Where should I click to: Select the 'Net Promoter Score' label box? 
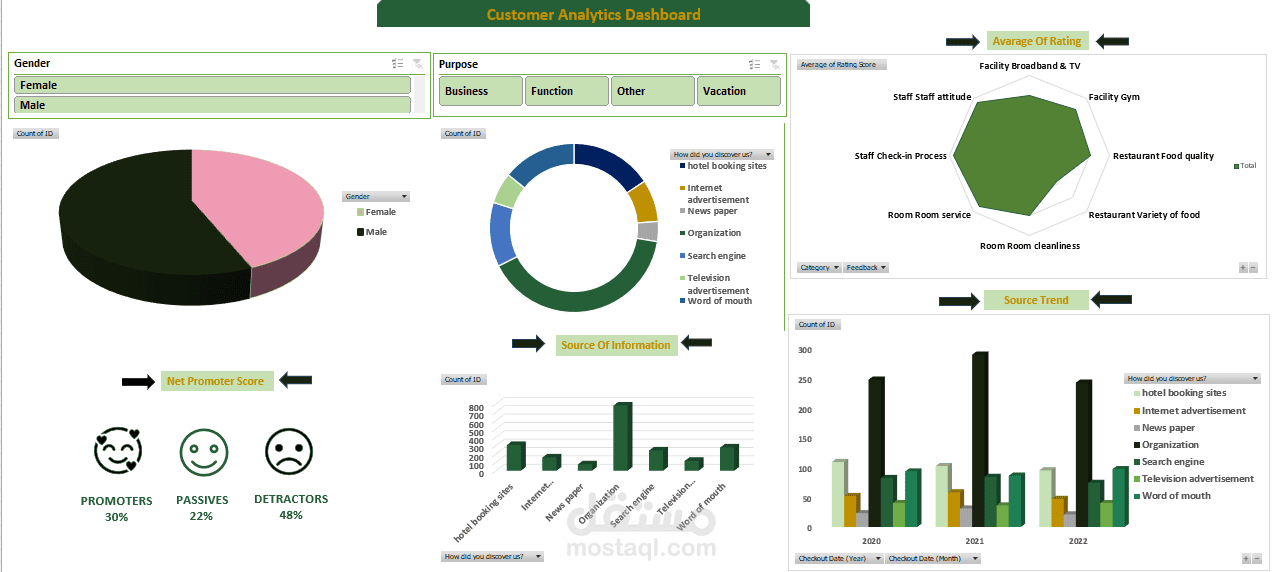(216, 381)
